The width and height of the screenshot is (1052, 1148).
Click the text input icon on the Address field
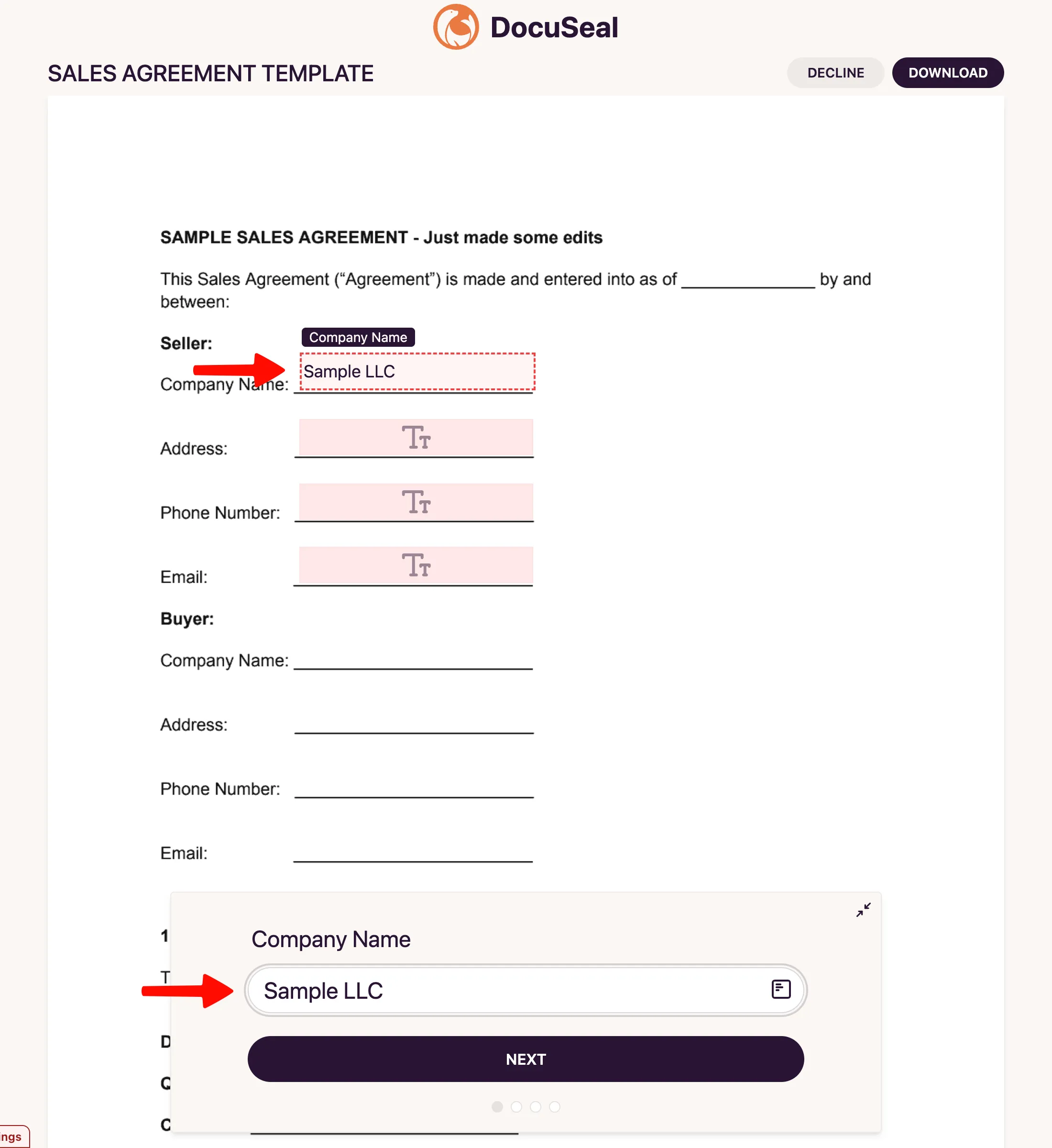click(415, 438)
